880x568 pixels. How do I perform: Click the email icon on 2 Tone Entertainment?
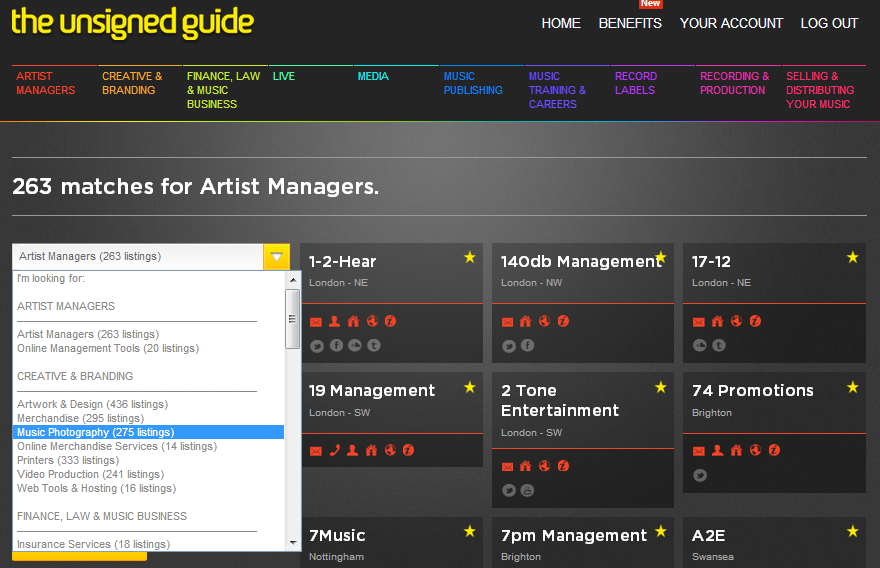507,466
